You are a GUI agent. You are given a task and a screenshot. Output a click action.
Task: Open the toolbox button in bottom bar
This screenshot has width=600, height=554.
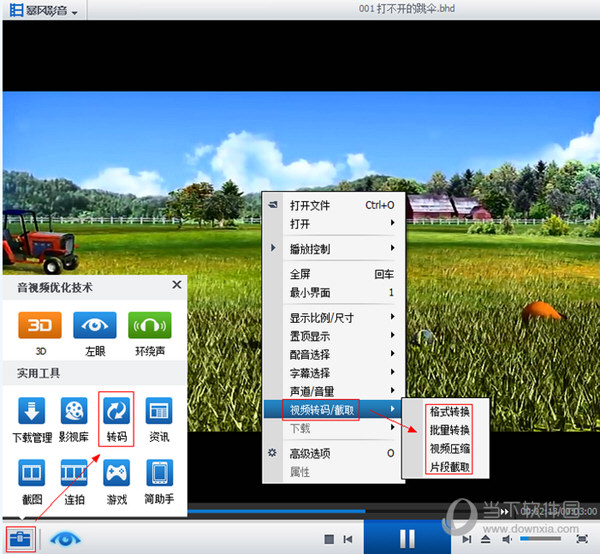(19, 537)
